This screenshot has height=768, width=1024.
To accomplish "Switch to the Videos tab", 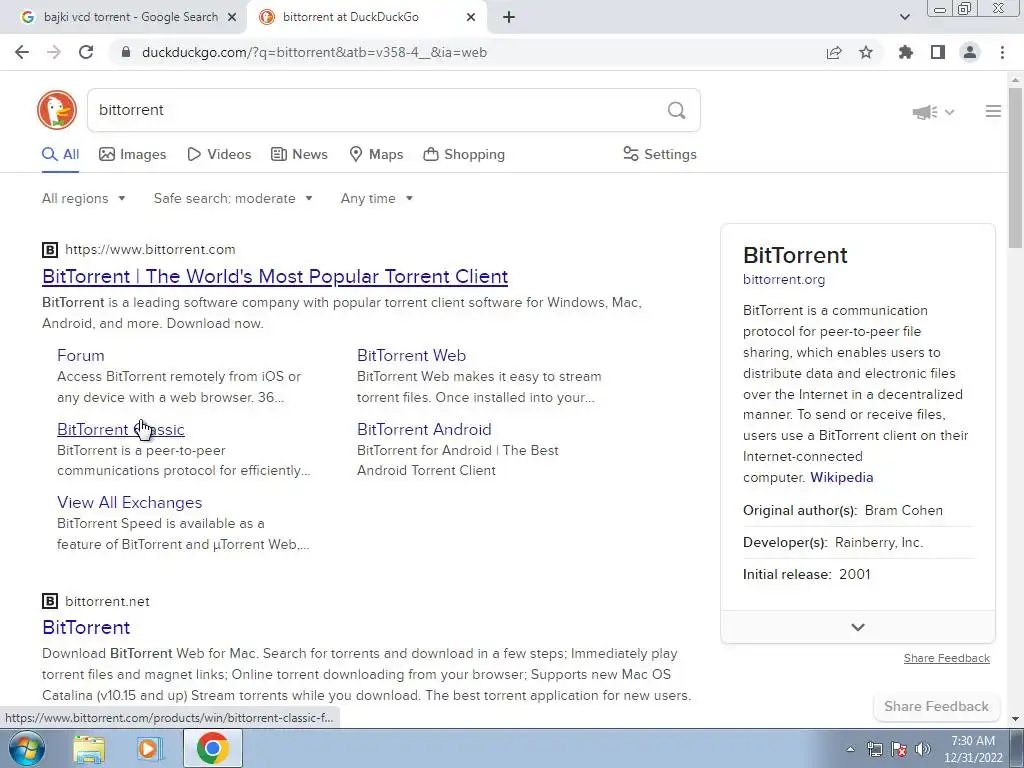I will pyautogui.click(x=219, y=155).
